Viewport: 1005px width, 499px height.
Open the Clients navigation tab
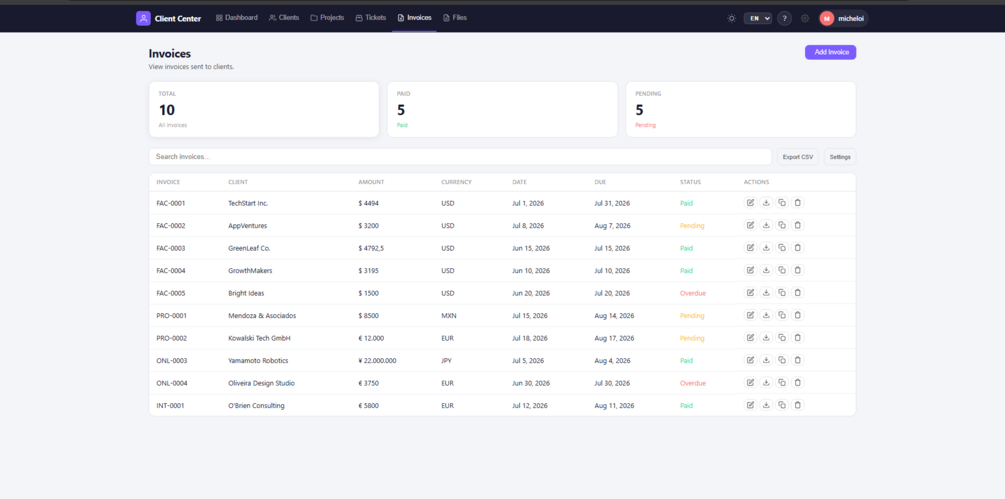pyautogui.click(x=284, y=18)
